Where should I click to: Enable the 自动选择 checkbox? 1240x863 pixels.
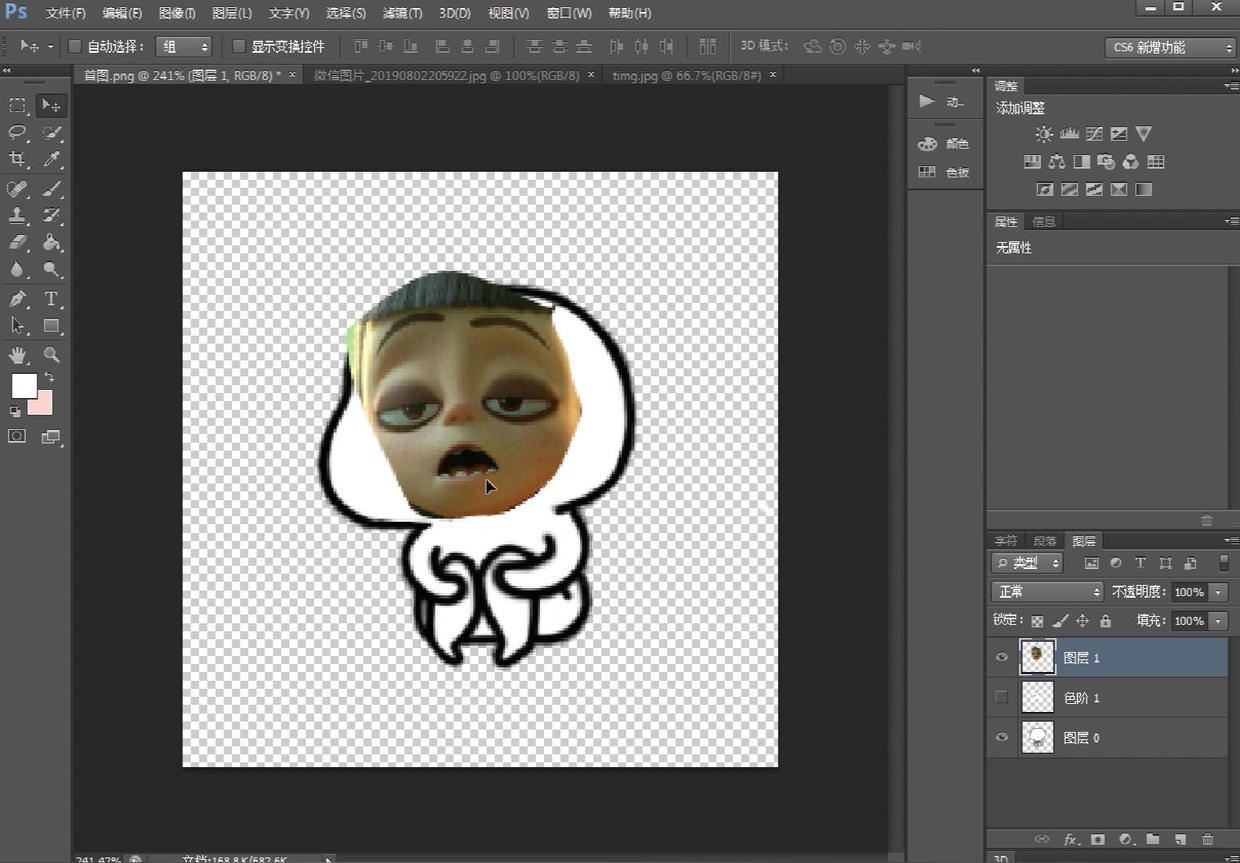tap(75, 46)
